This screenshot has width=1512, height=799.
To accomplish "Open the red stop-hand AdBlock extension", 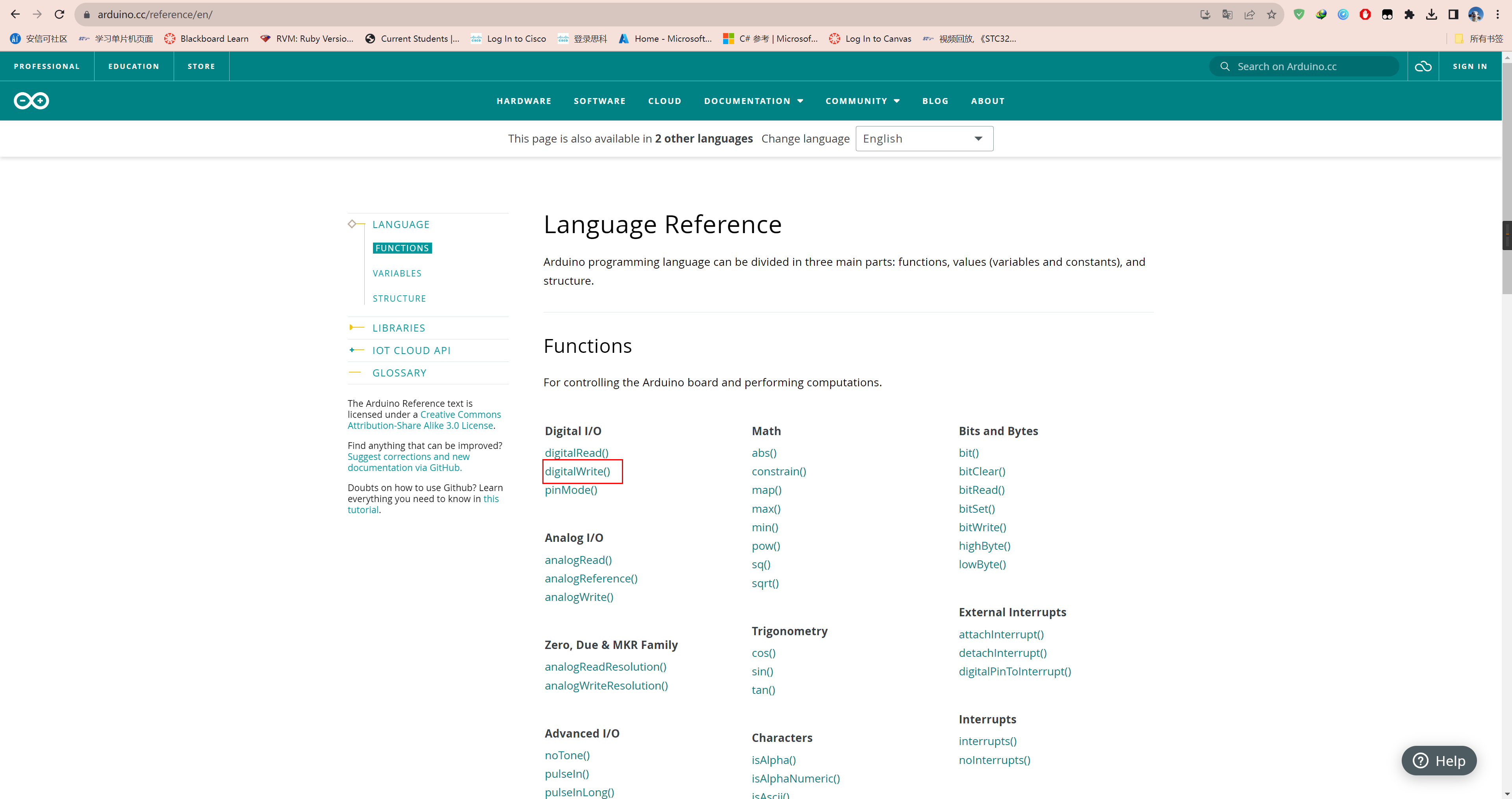I will [x=1365, y=15].
